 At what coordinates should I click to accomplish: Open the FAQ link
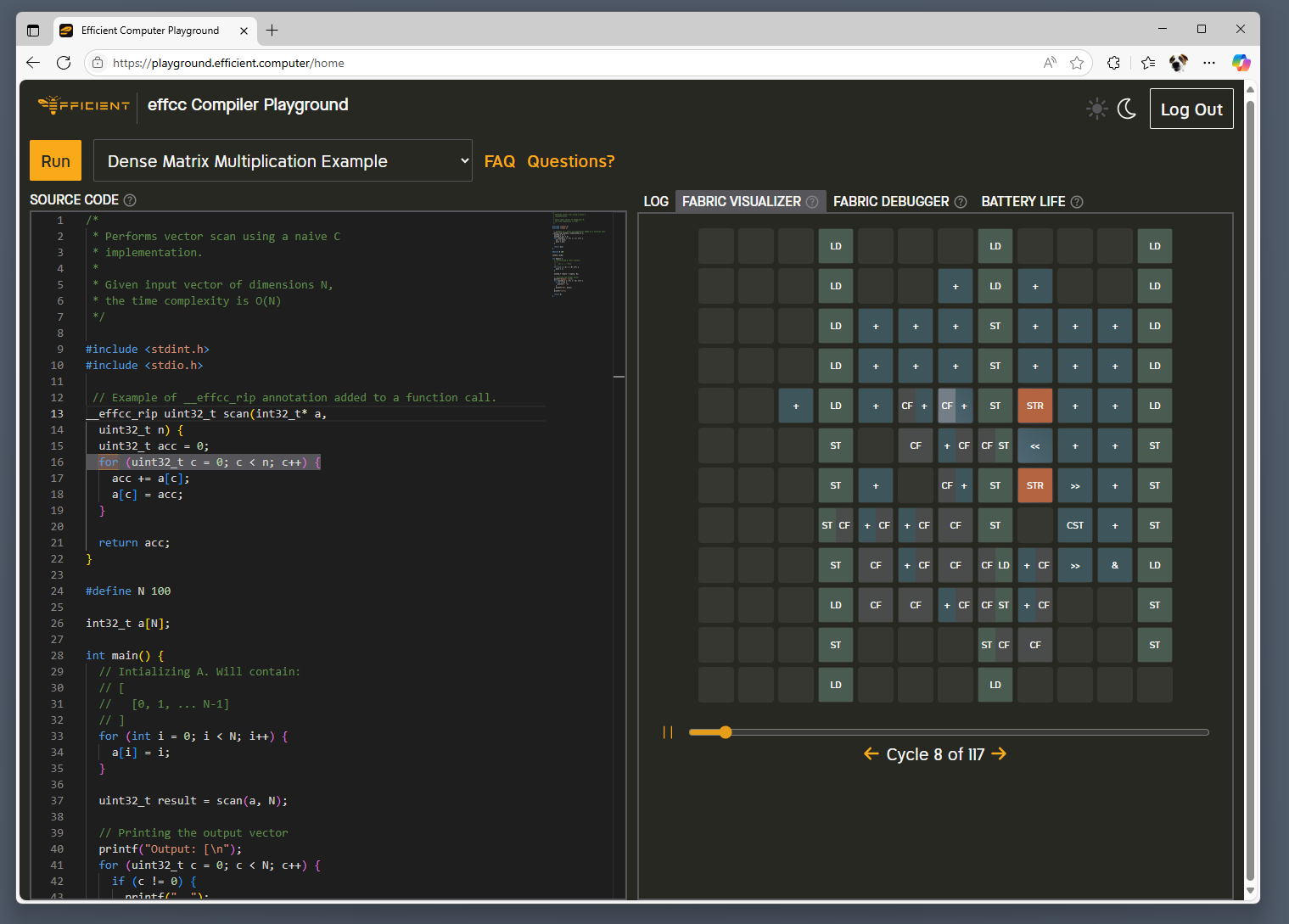click(499, 161)
